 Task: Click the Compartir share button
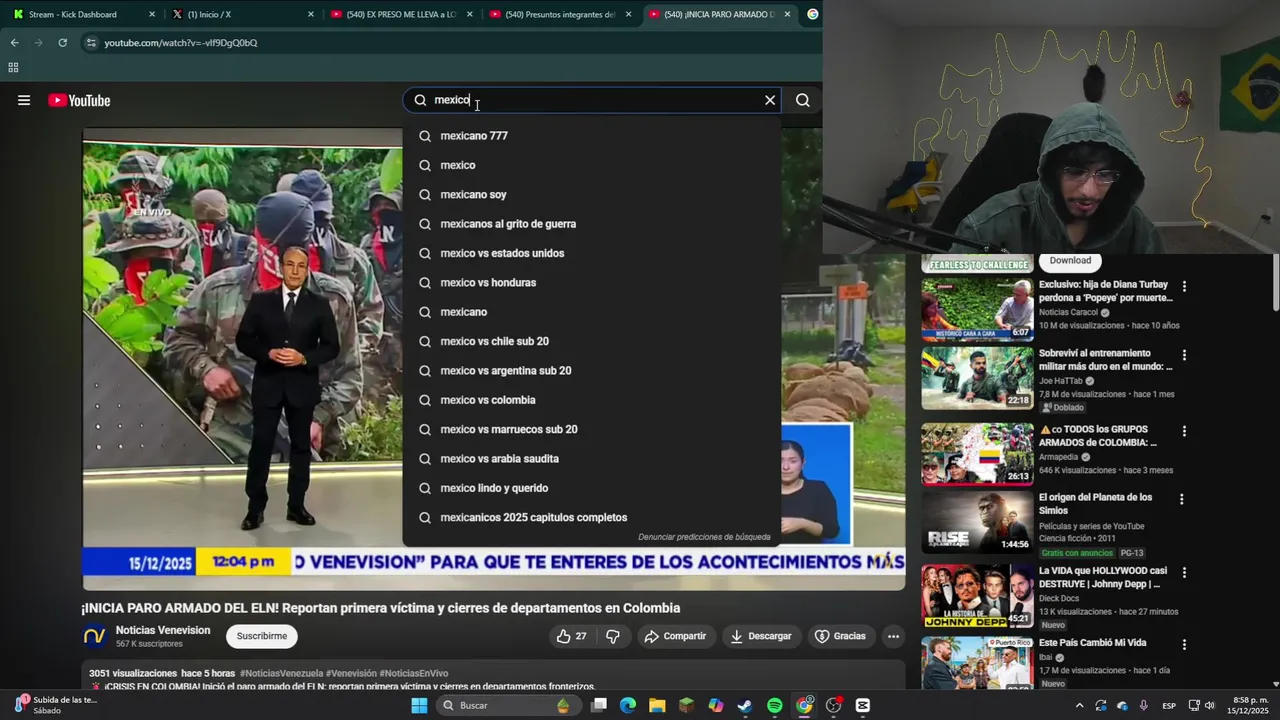coord(675,636)
